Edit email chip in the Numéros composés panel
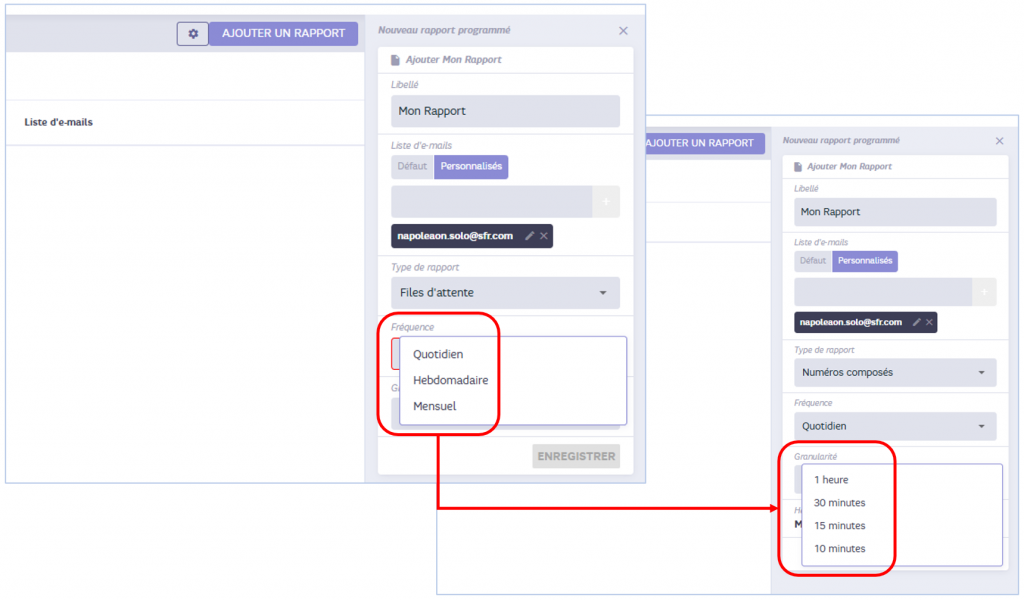1024x600 pixels. click(916, 322)
